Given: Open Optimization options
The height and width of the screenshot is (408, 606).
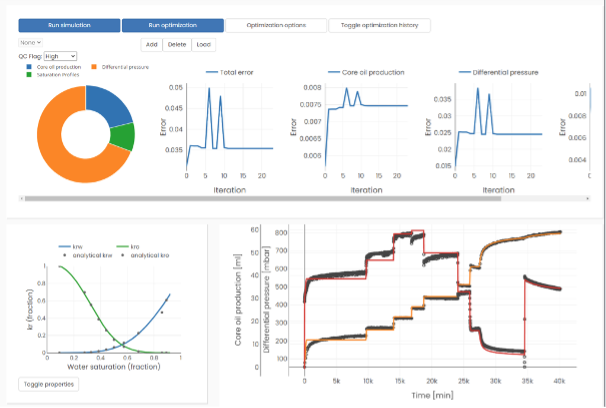Looking at the screenshot, I should coord(276,25).
